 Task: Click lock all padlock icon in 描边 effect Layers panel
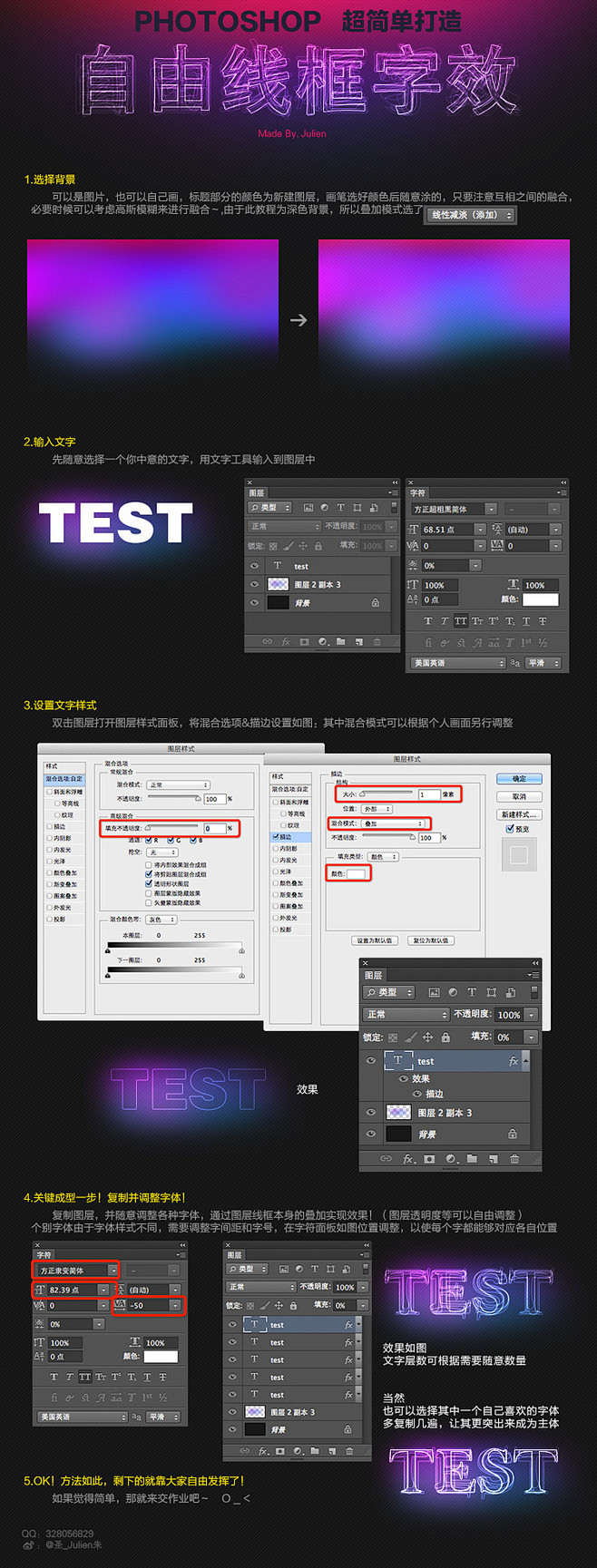point(445,1037)
